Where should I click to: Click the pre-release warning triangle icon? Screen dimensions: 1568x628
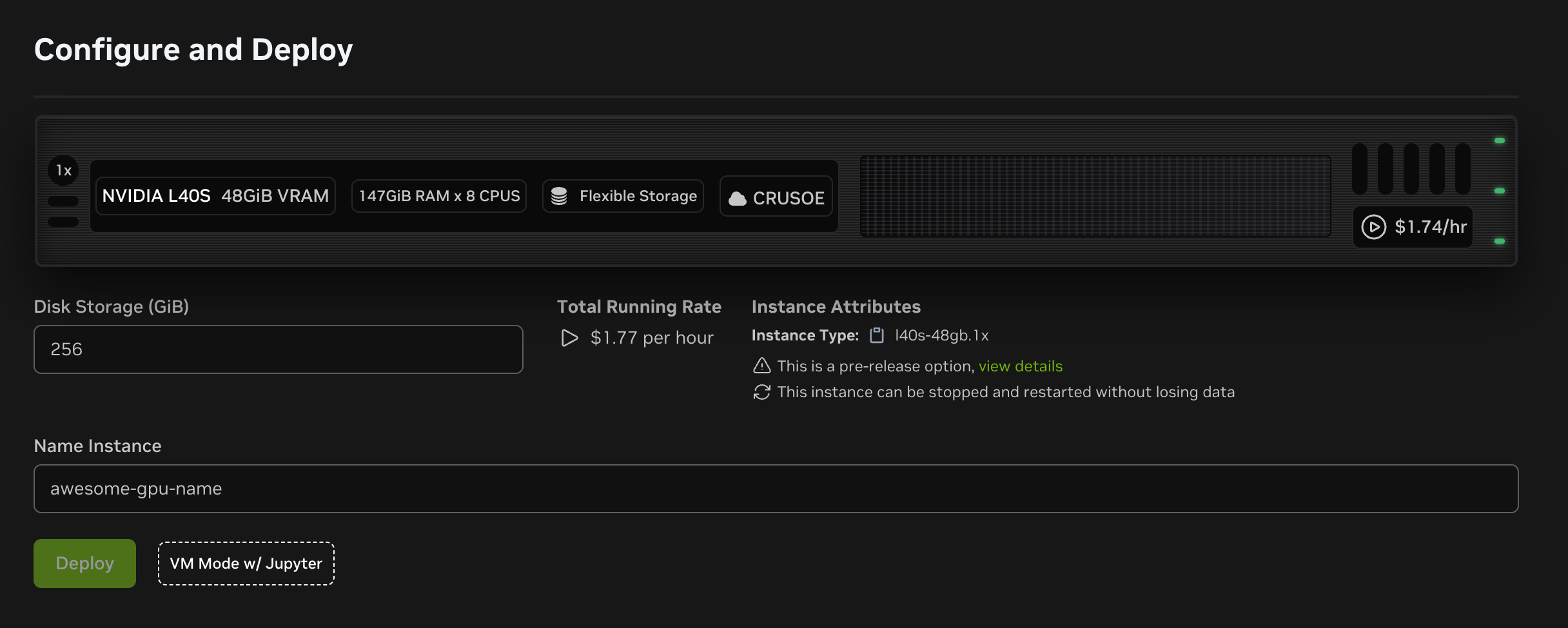tap(761, 366)
